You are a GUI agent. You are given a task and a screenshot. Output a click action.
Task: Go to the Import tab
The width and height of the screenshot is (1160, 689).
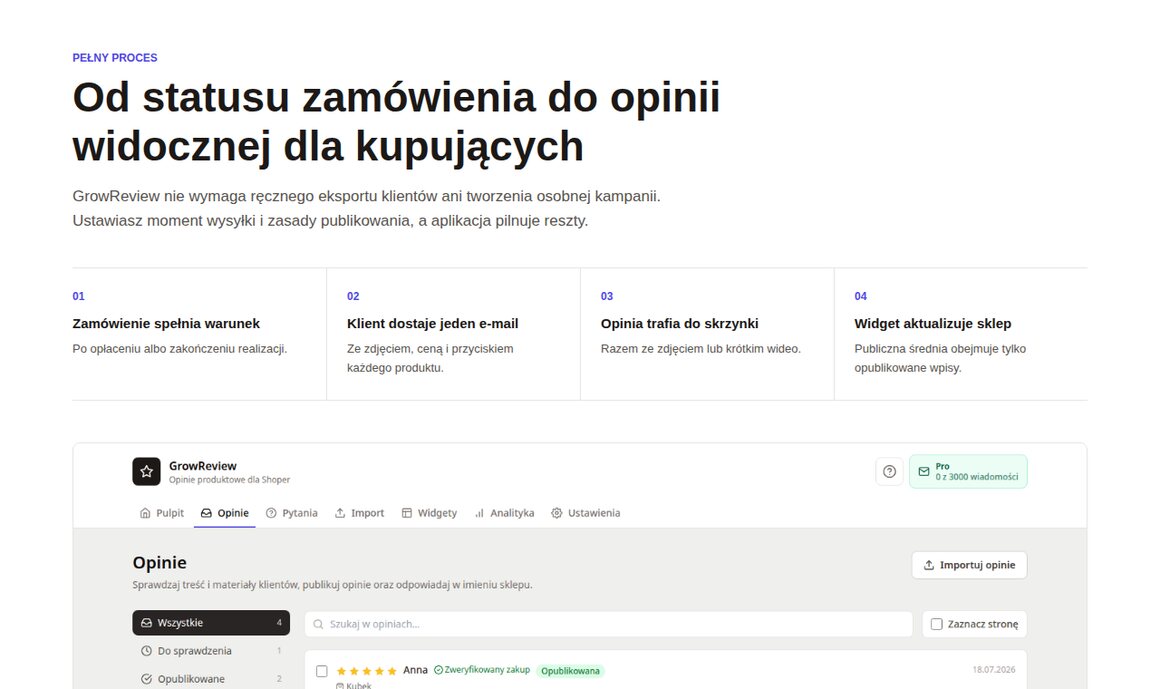(359, 513)
